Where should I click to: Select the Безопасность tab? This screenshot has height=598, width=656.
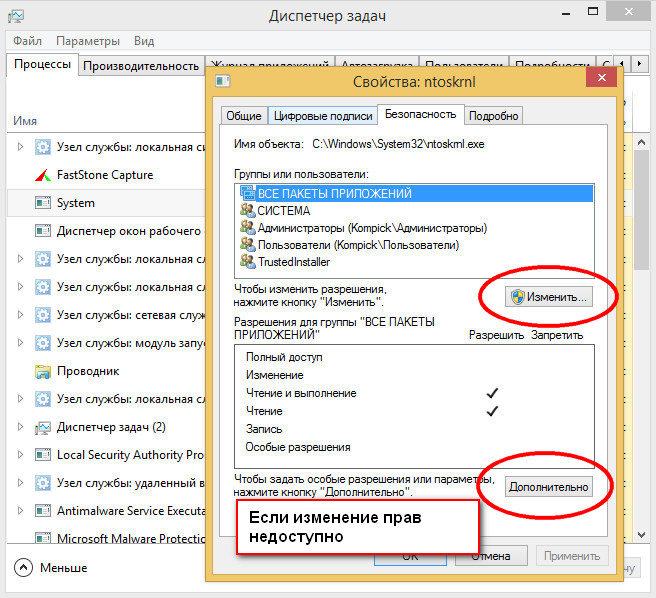420,114
